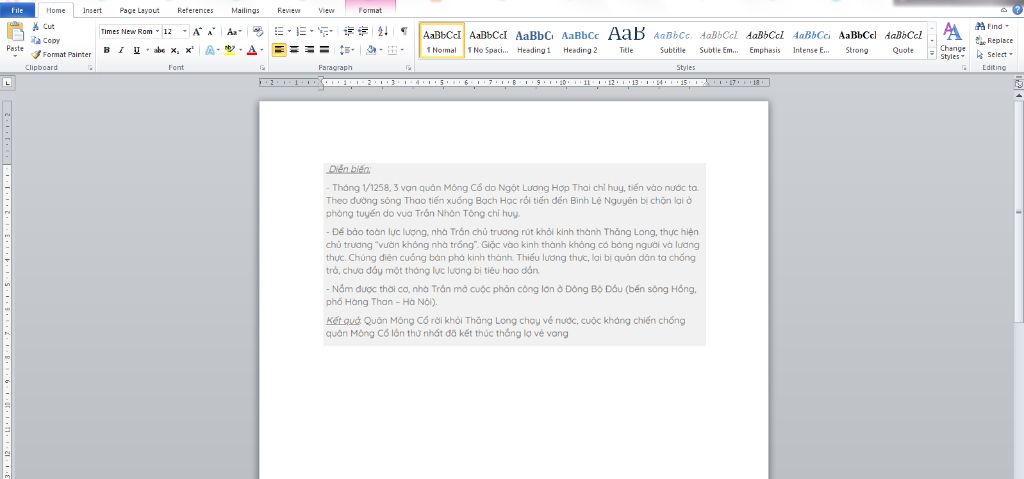Justify the paragraph text

coord(325,50)
